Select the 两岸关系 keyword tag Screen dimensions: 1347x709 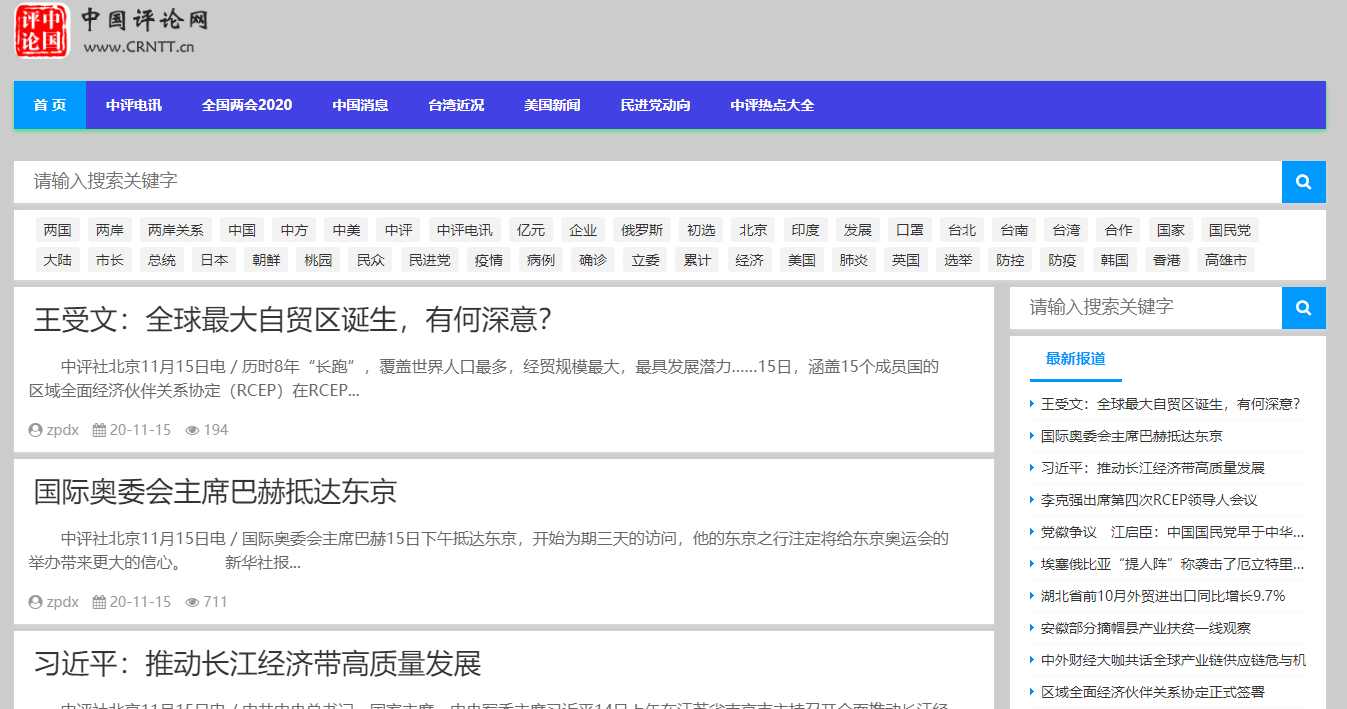click(176, 229)
